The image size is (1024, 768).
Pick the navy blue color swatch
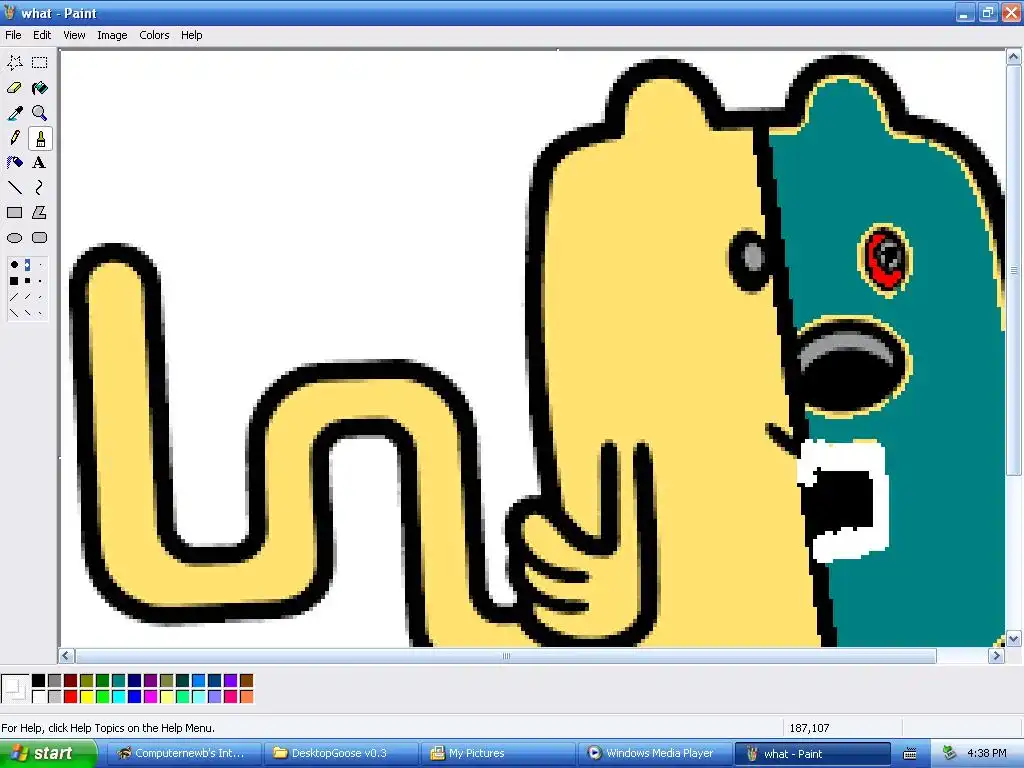point(135,680)
